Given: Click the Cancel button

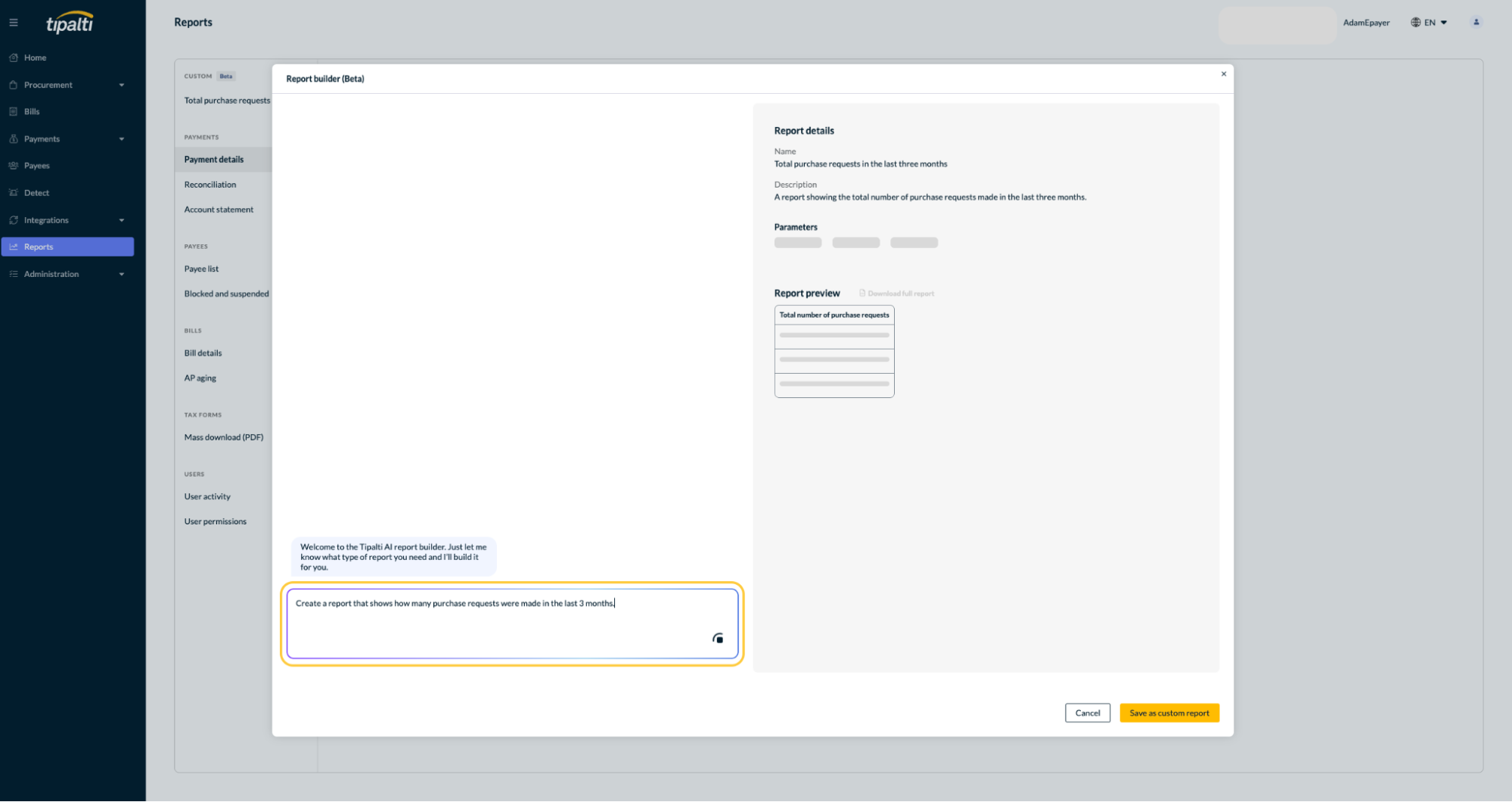Looking at the screenshot, I should tap(1088, 713).
